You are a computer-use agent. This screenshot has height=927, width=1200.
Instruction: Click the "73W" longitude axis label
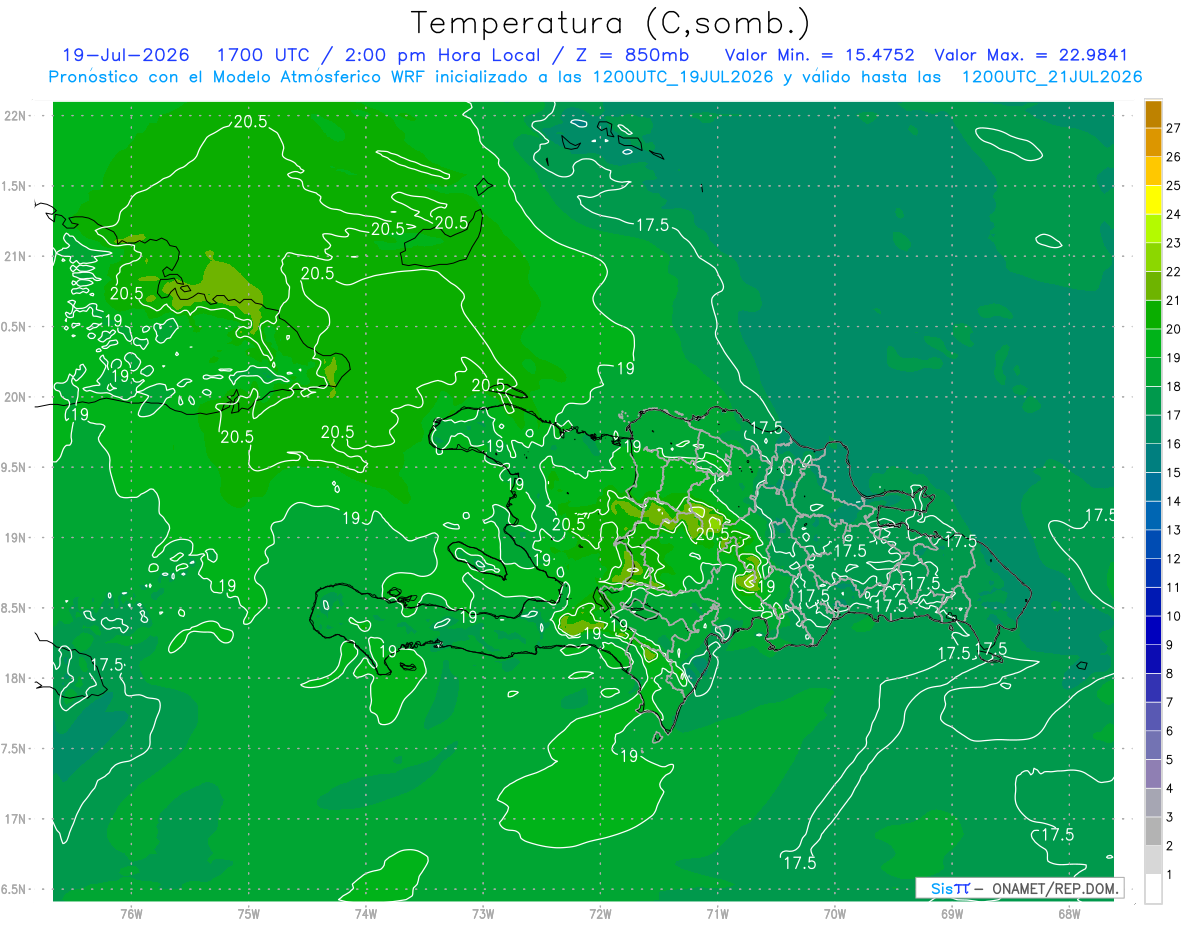click(x=483, y=913)
